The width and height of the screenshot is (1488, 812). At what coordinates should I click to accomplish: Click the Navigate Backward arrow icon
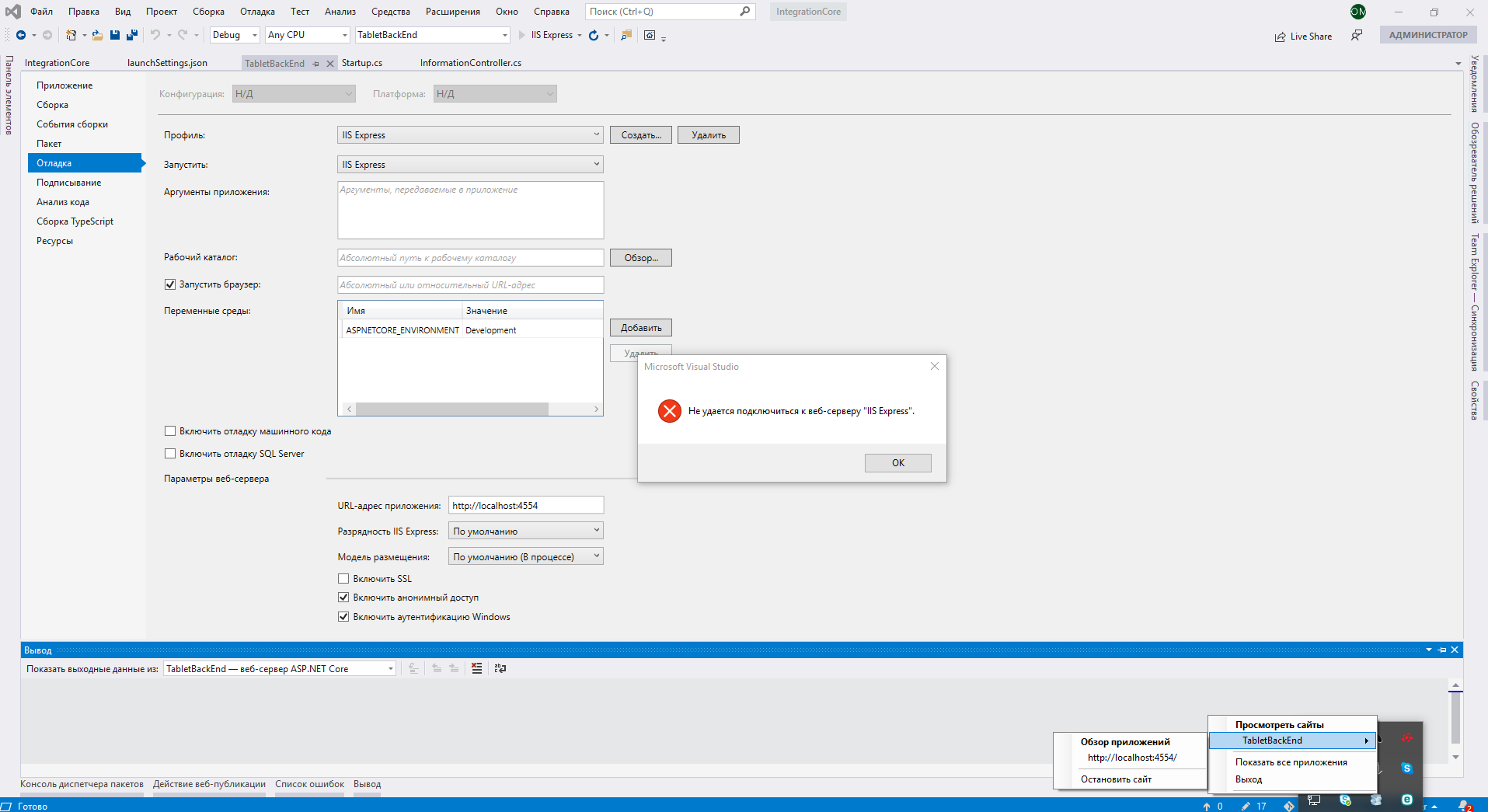pos(21,35)
